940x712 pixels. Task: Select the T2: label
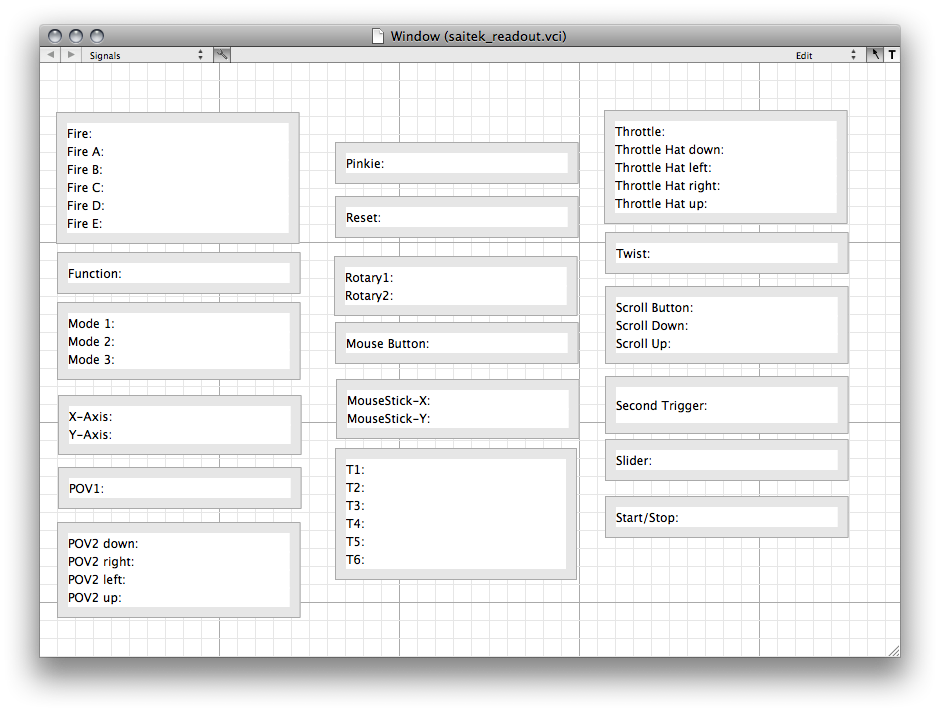click(355, 488)
